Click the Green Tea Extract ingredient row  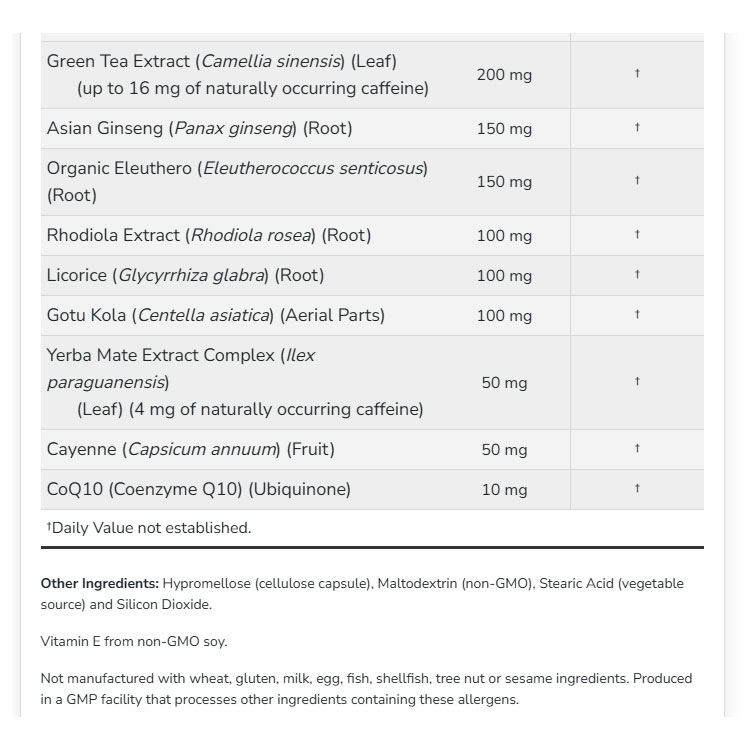[372, 75]
